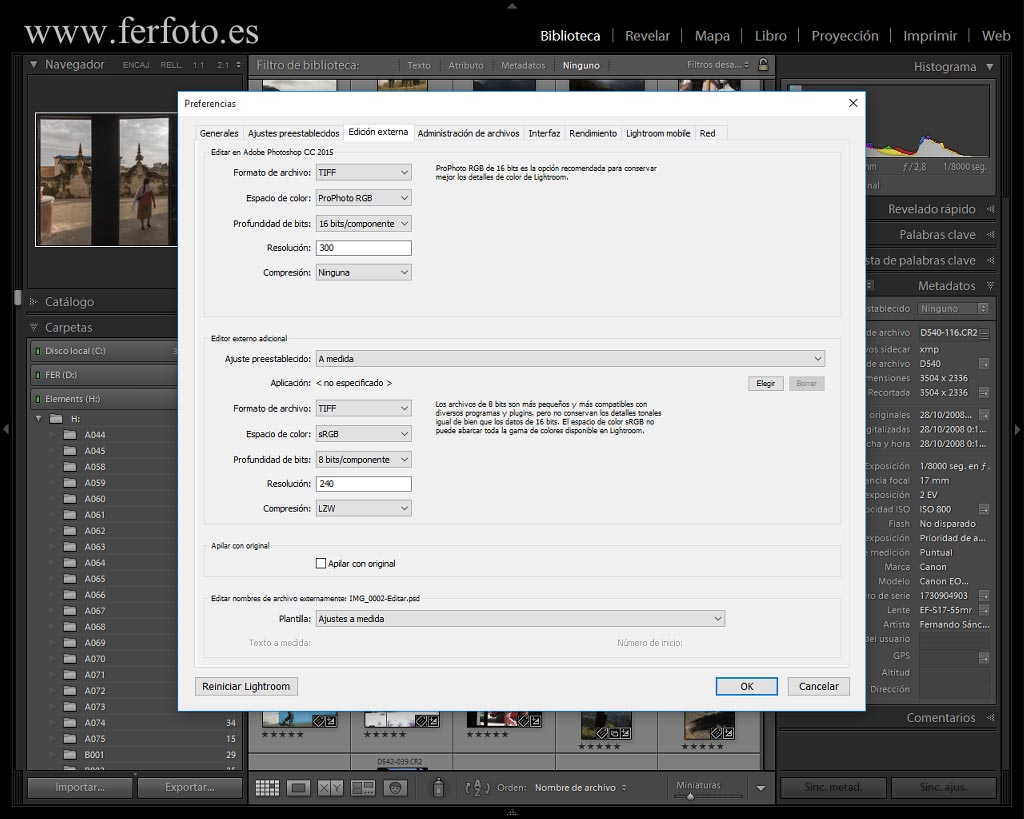Open the Interfaz tab
The width and height of the screenshot is (1024, 819).
(544, 133)
